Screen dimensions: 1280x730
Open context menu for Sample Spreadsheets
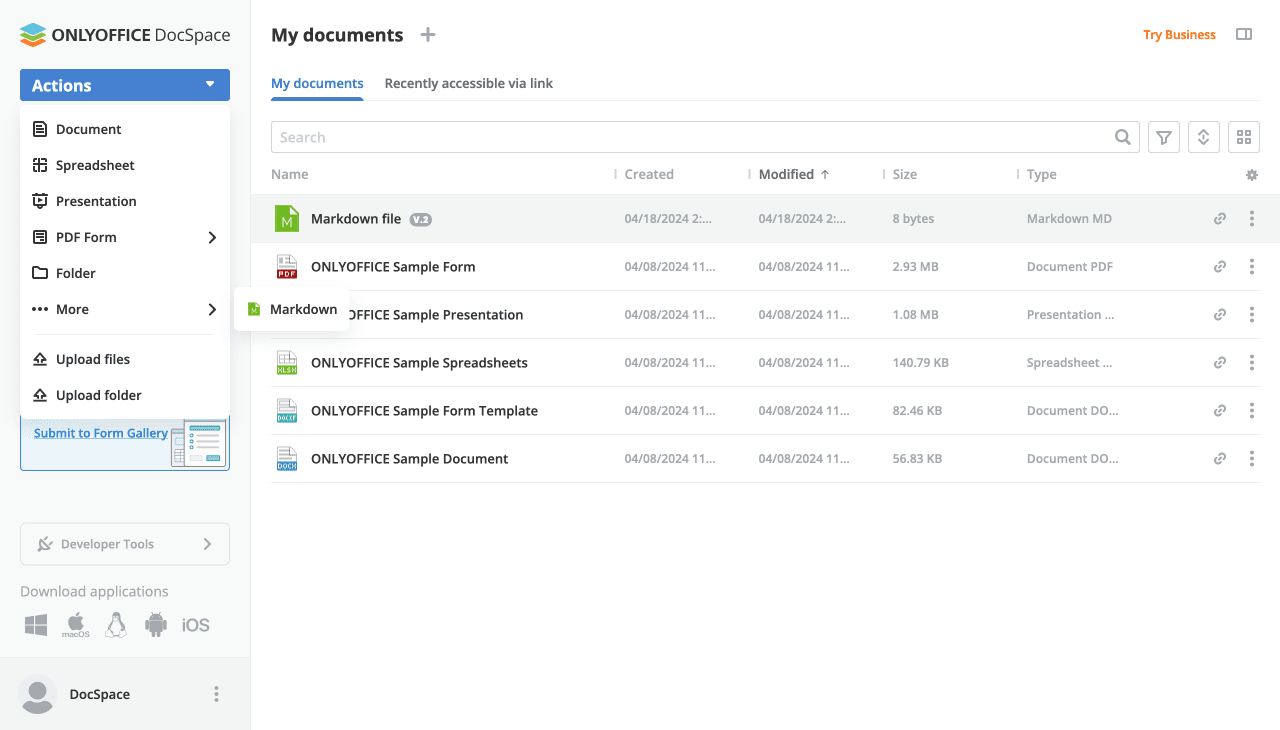coord(1252,363)
